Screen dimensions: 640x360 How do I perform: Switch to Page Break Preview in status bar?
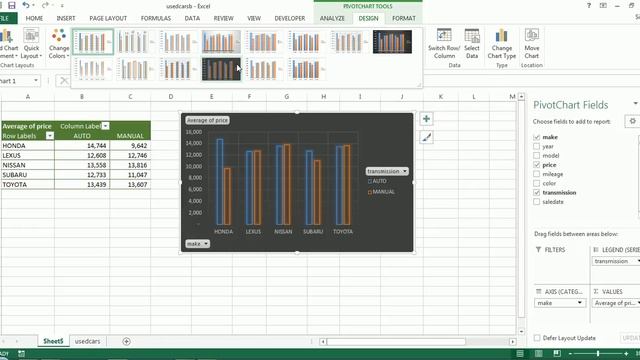[557, 353]
